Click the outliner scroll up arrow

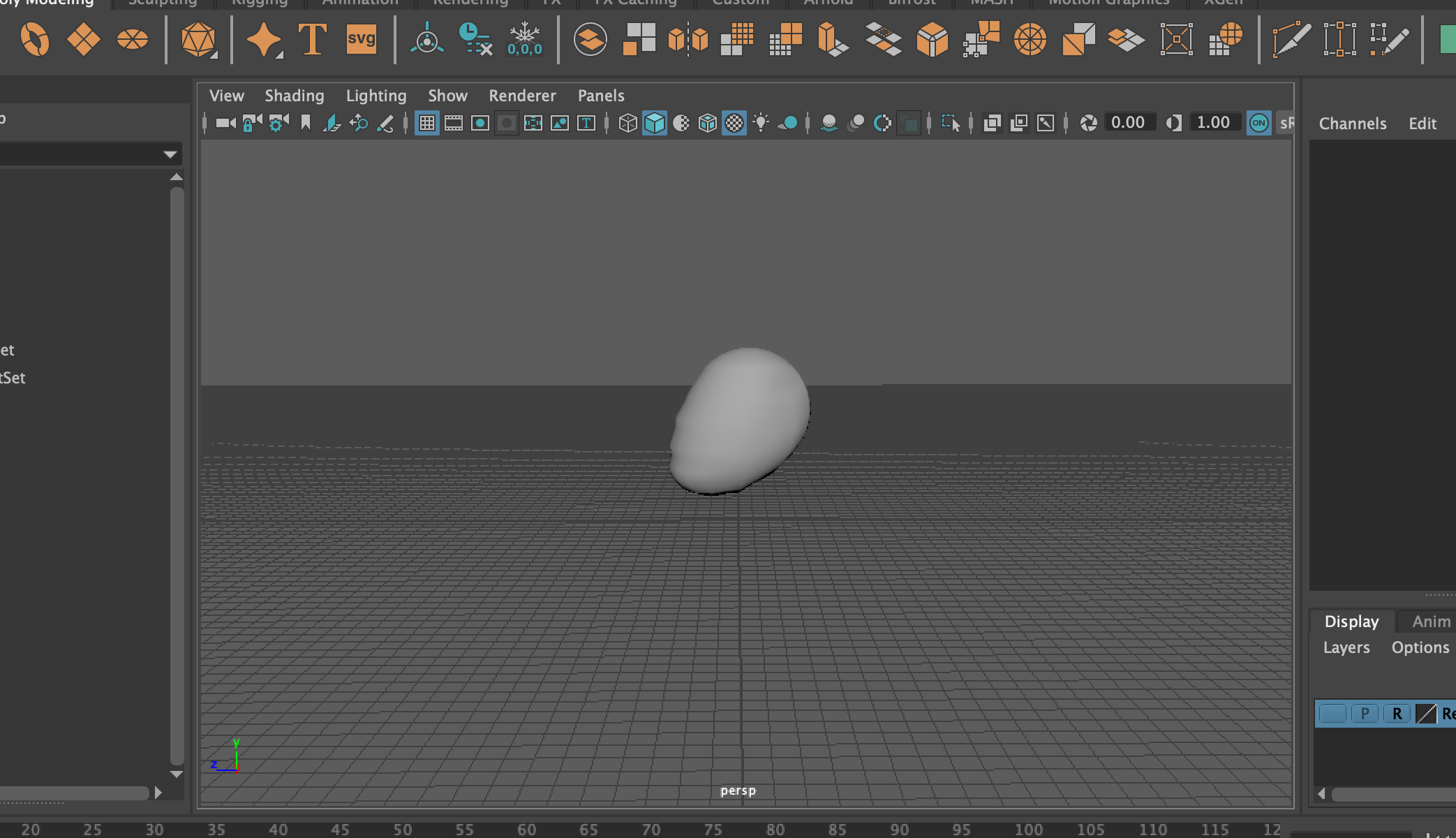tap(177, 177)
